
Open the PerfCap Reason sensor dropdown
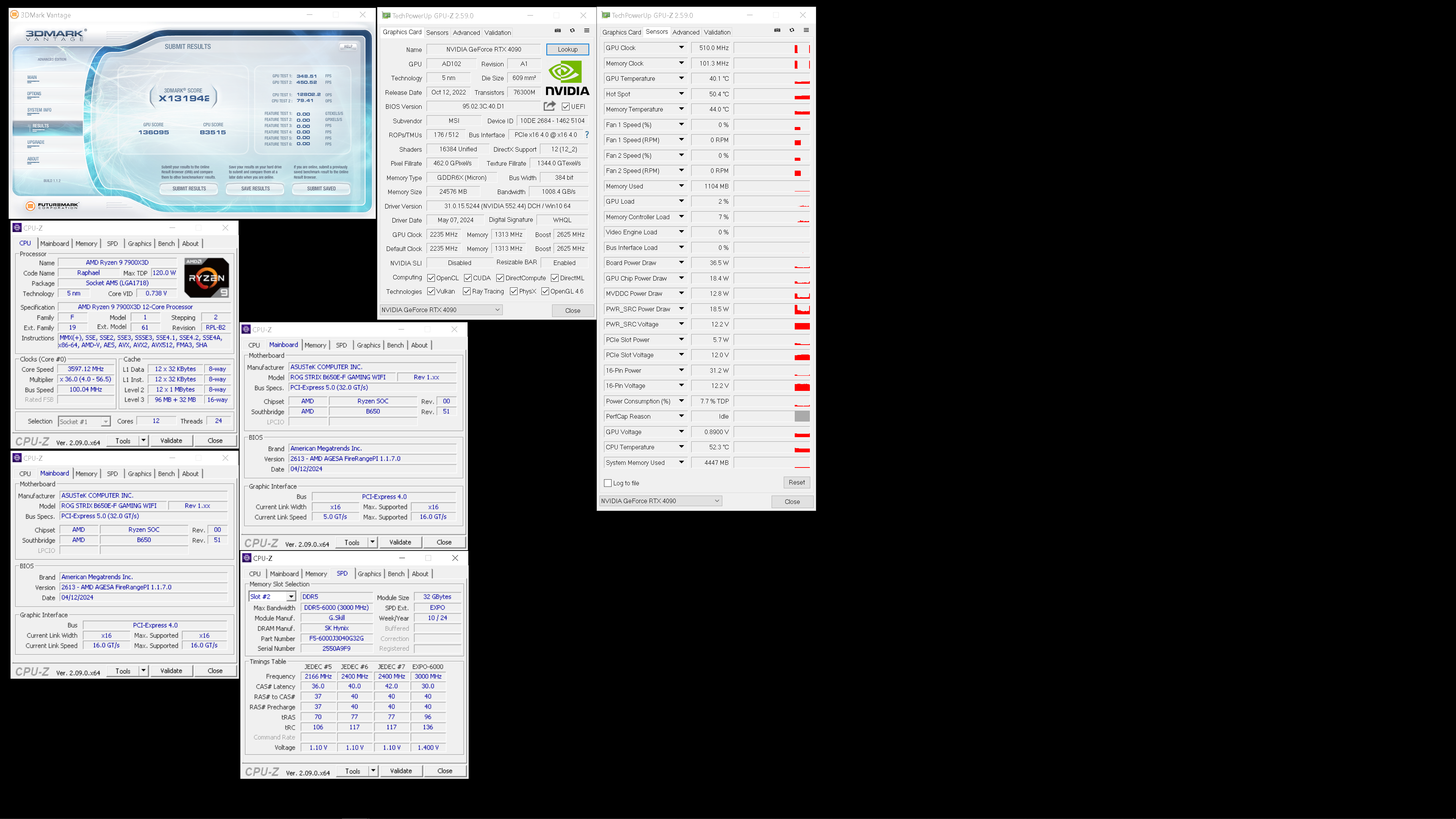pos(681,417)
